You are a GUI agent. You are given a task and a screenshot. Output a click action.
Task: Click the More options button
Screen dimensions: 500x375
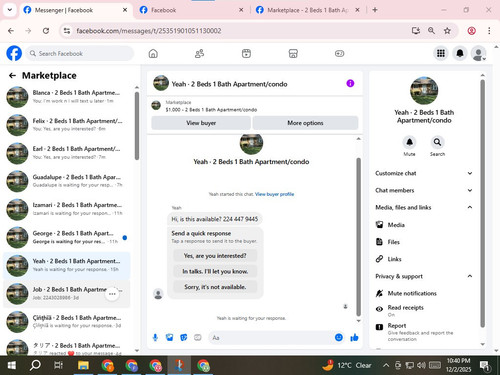[305, 123]
